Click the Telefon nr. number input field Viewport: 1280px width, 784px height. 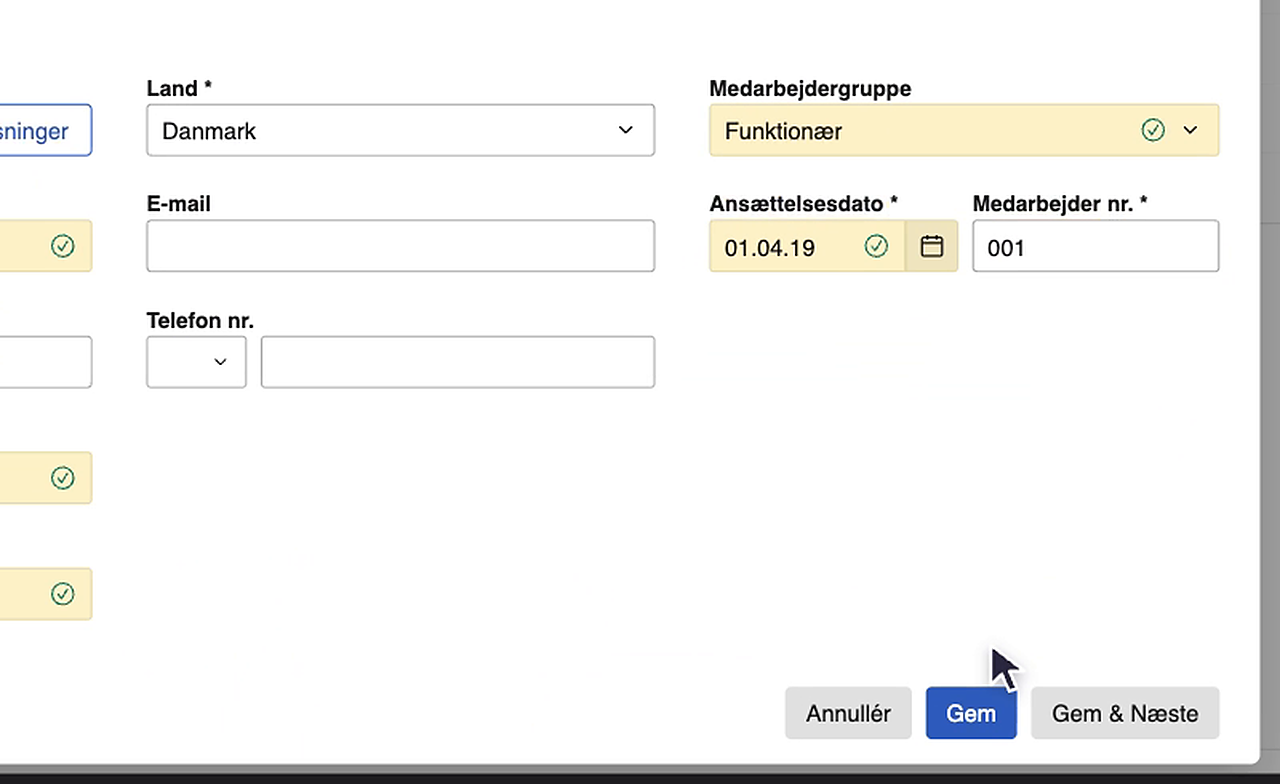(458, 362)
